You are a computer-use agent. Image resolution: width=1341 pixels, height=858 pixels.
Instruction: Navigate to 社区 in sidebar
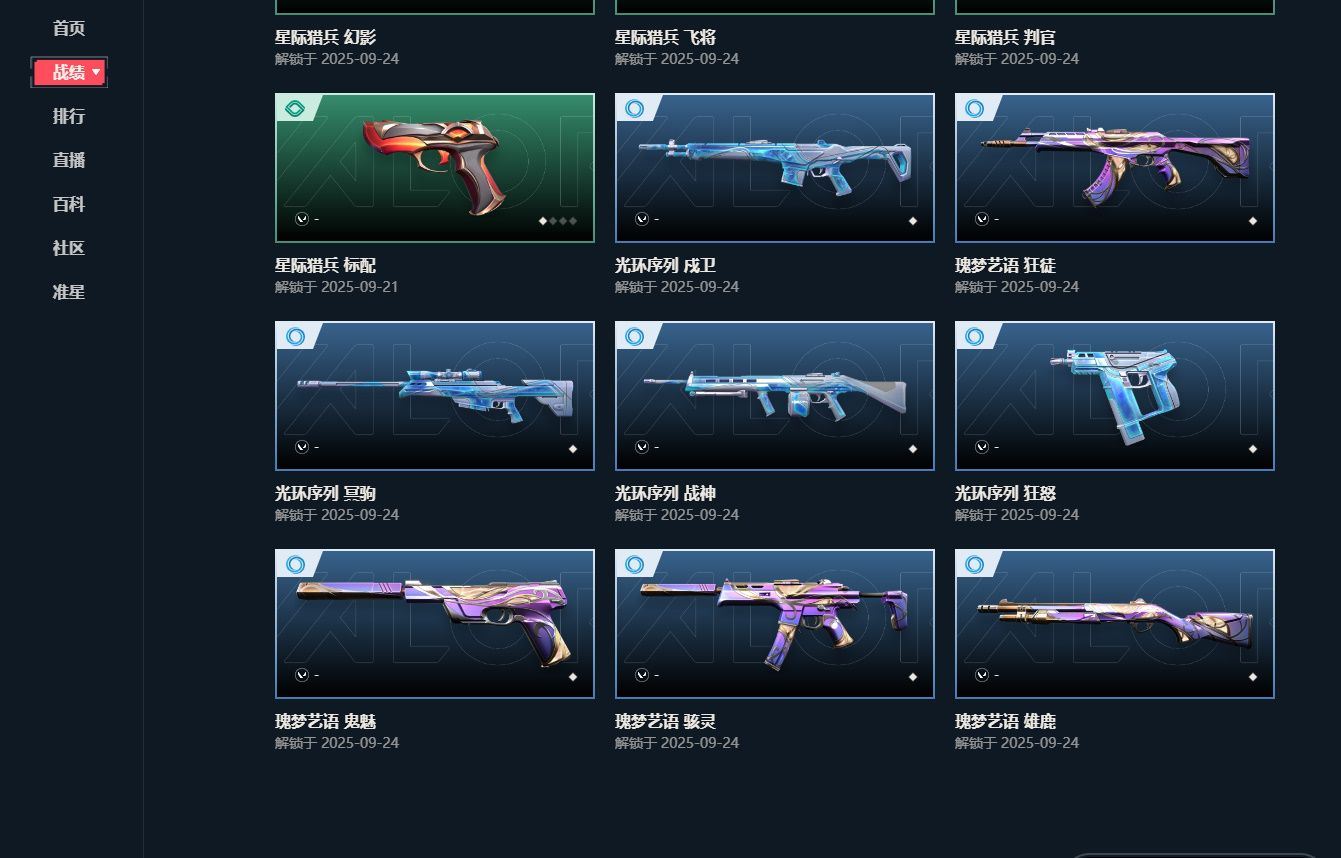tap(69, 248)
